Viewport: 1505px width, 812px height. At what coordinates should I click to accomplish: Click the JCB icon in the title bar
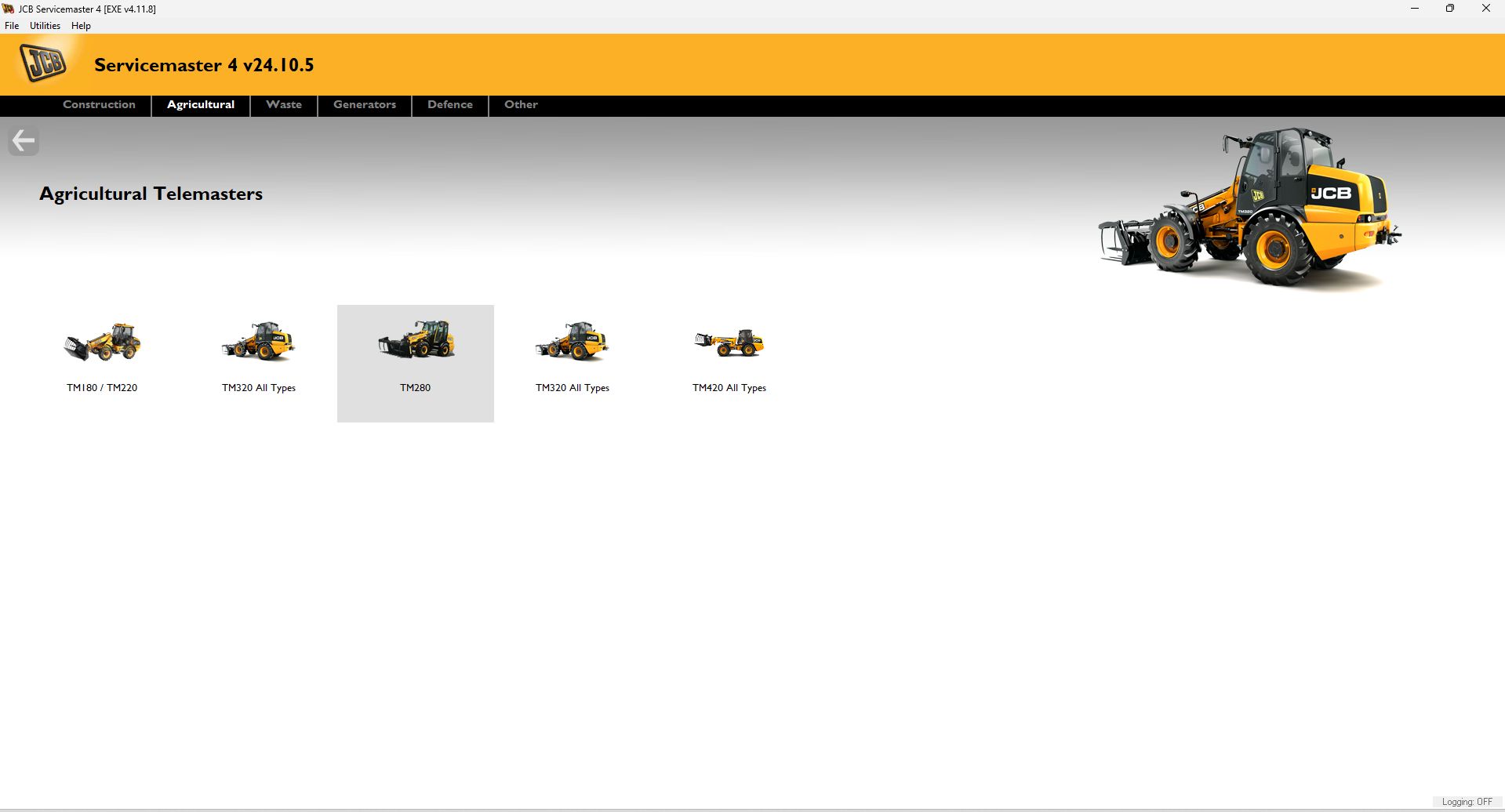tap(8, 9)
